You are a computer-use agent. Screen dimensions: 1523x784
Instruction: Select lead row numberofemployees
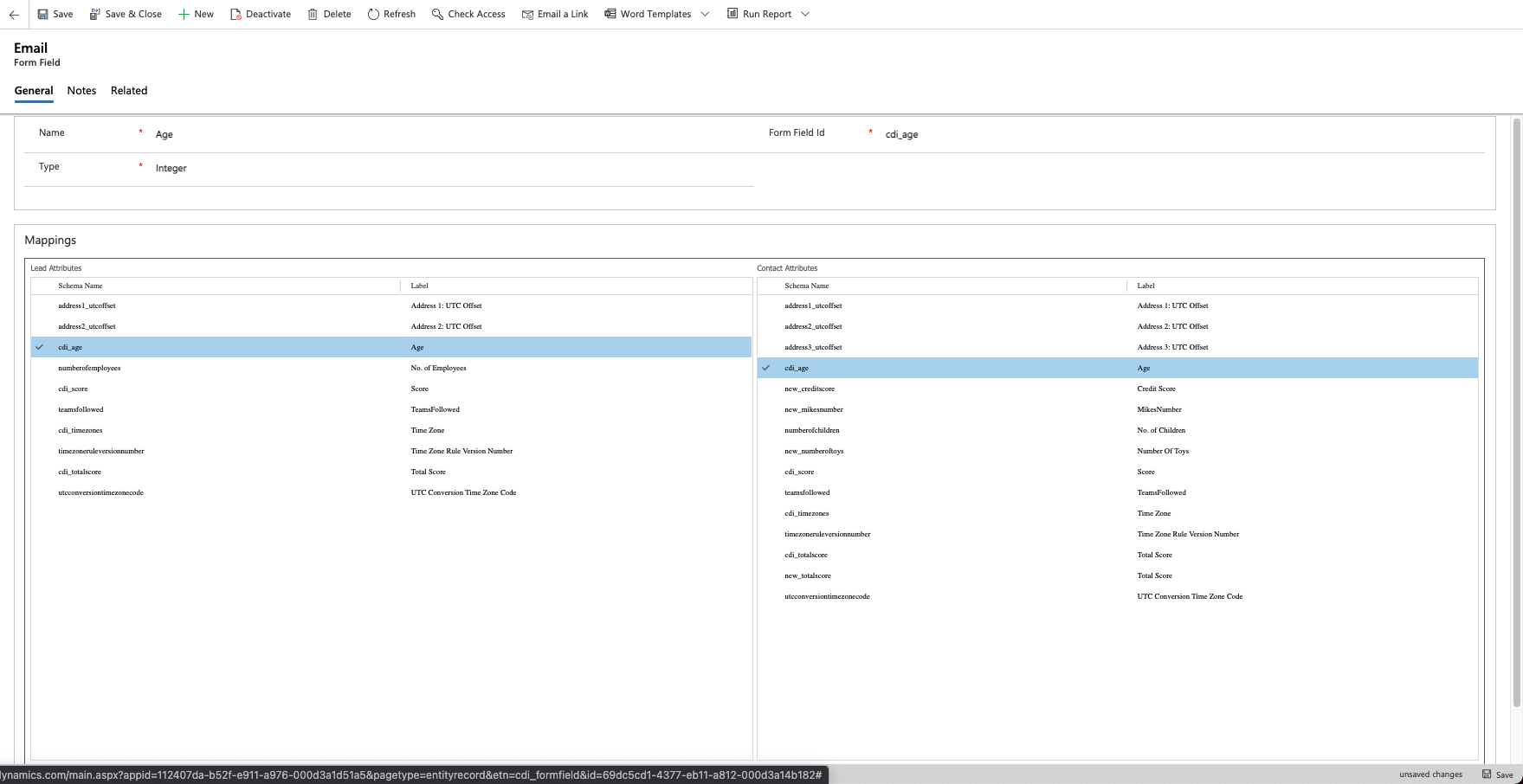point(391,368)
